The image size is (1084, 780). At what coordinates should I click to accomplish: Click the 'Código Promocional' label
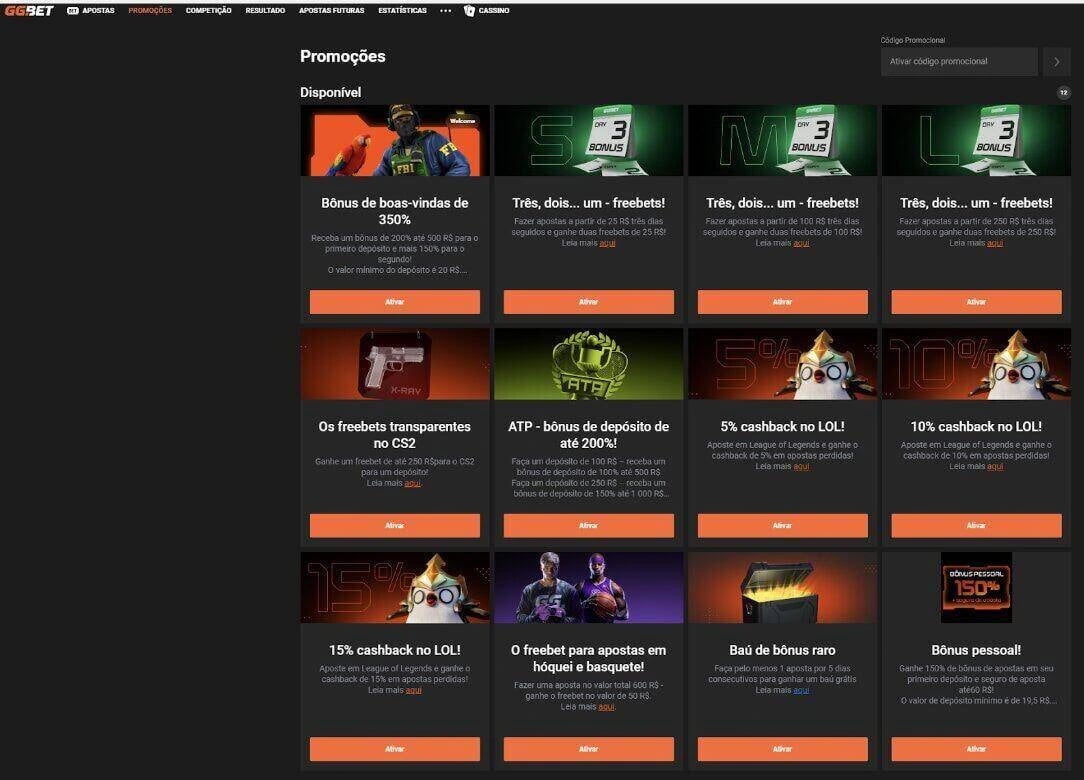pyautogui.click(x=913, y=40)
